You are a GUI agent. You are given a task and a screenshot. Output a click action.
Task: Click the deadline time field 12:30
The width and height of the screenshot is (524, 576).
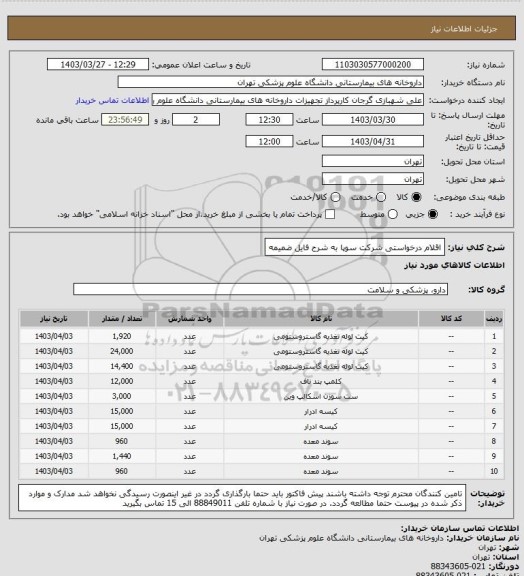pyautogui.click(x=269, y=120)
